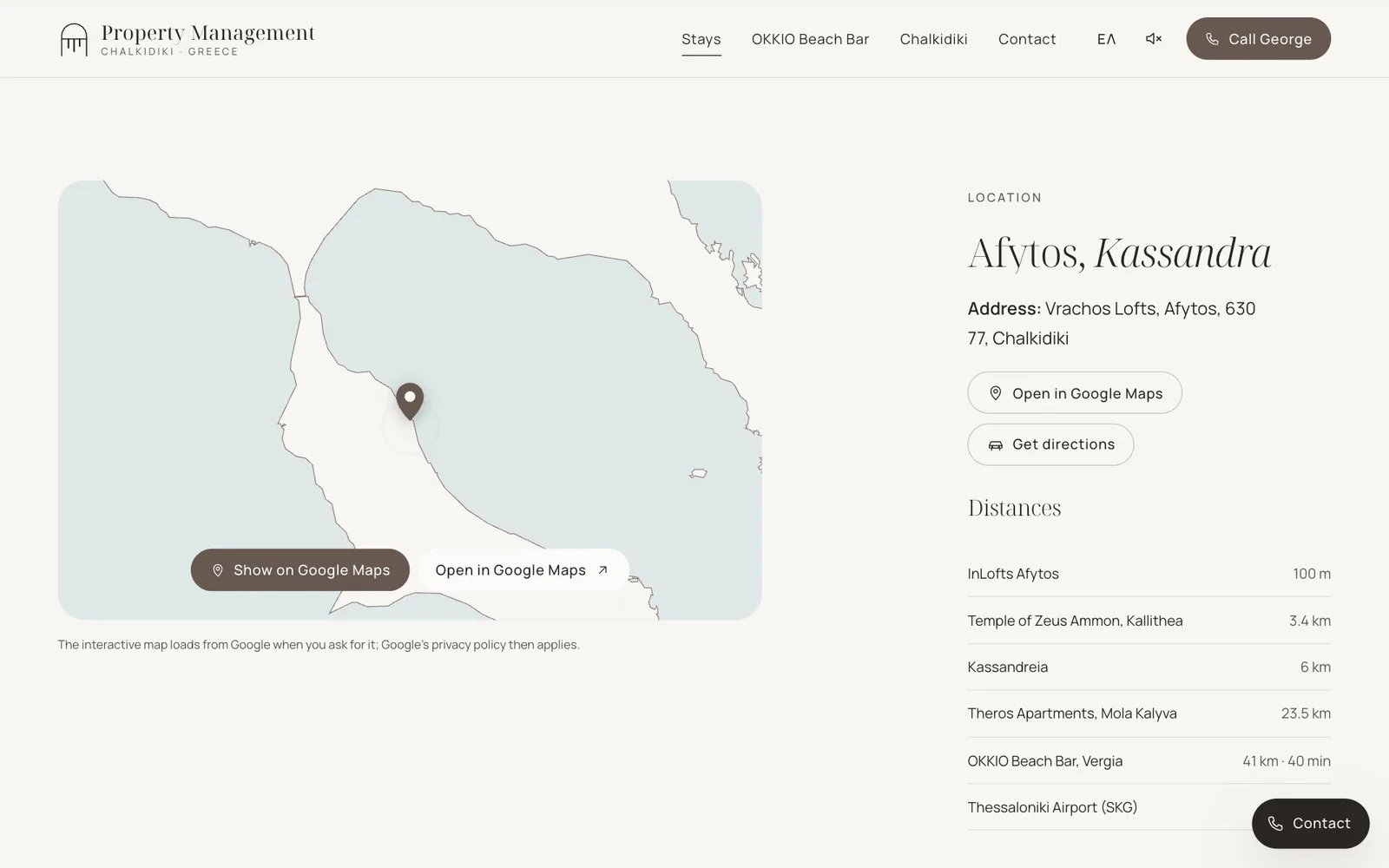Click Open in Google Maps under the address
Screen dimensions: 1389x868
[1075, 393]
